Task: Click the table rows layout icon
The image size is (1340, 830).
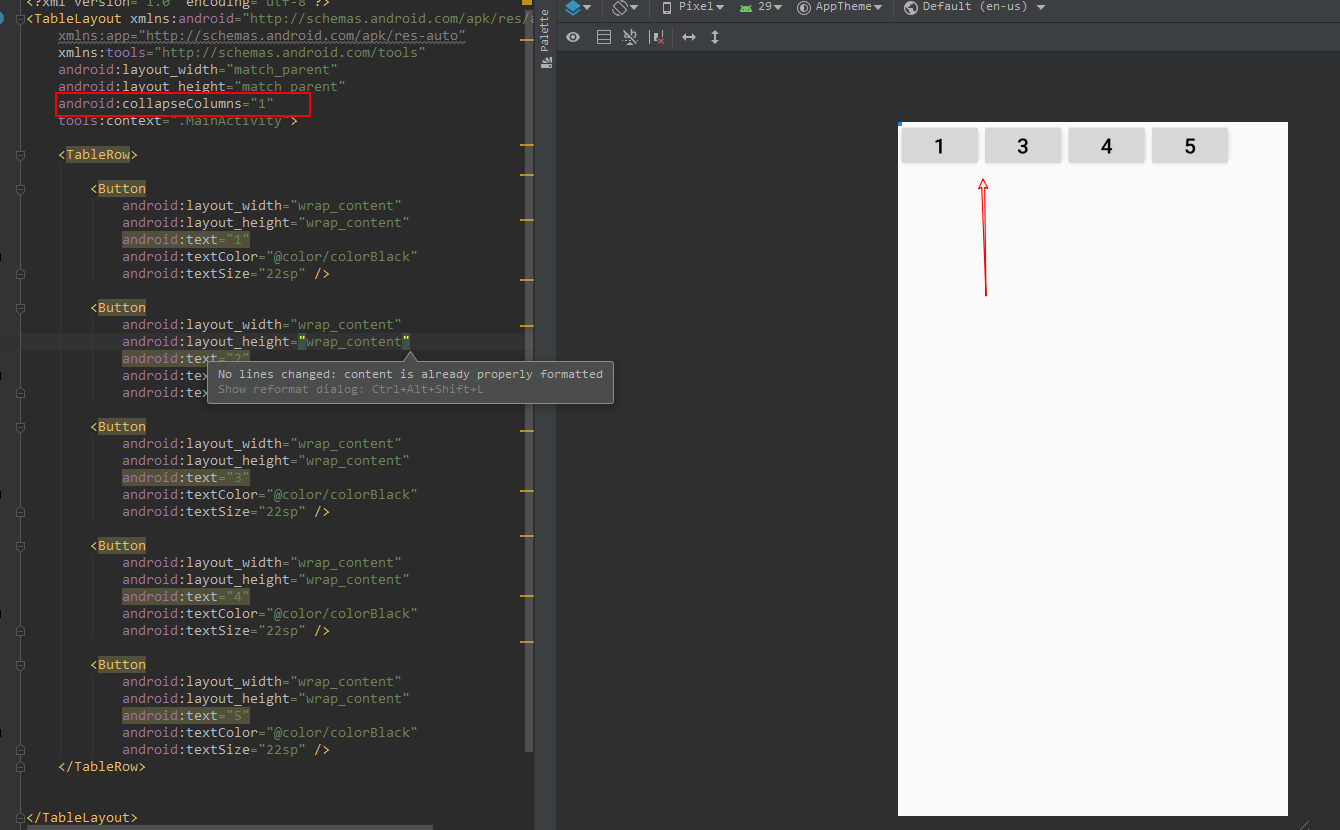Action: click(603, 37)
